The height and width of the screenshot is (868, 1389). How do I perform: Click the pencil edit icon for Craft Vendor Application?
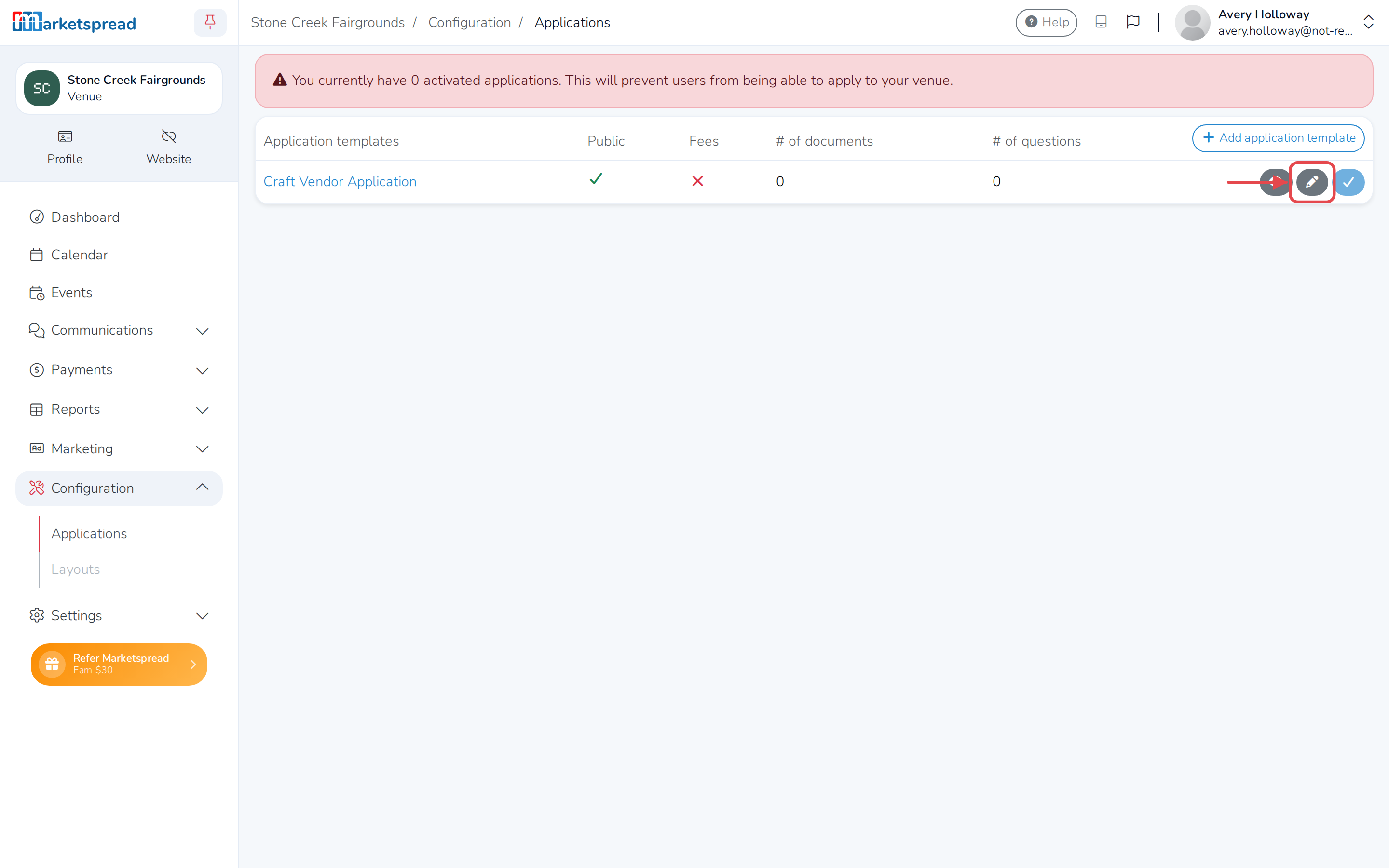point(1311,182)
